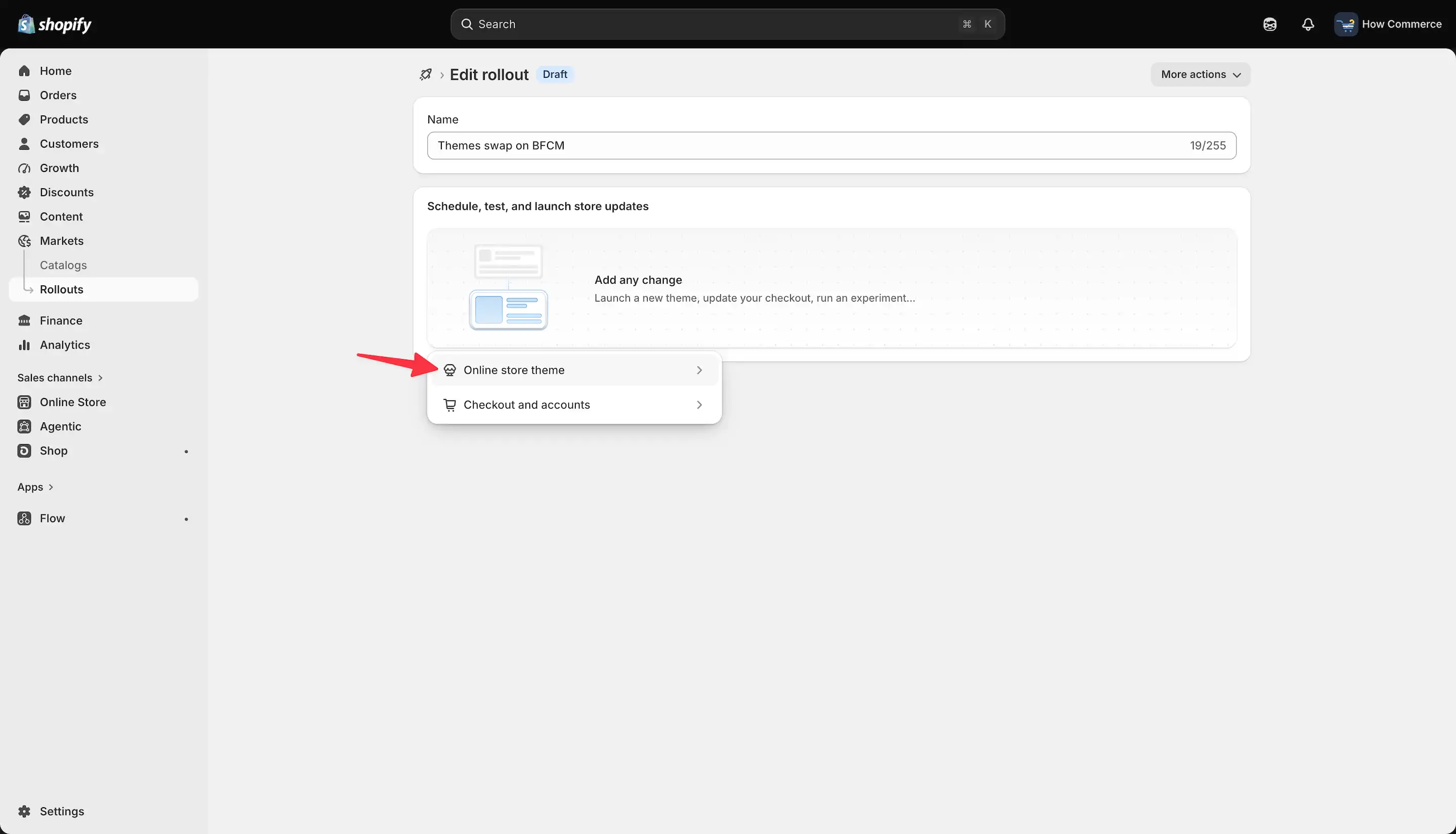Select Online store theme menu option
The width and height of the screenshot is (1456, 834).
click(574, 370)
